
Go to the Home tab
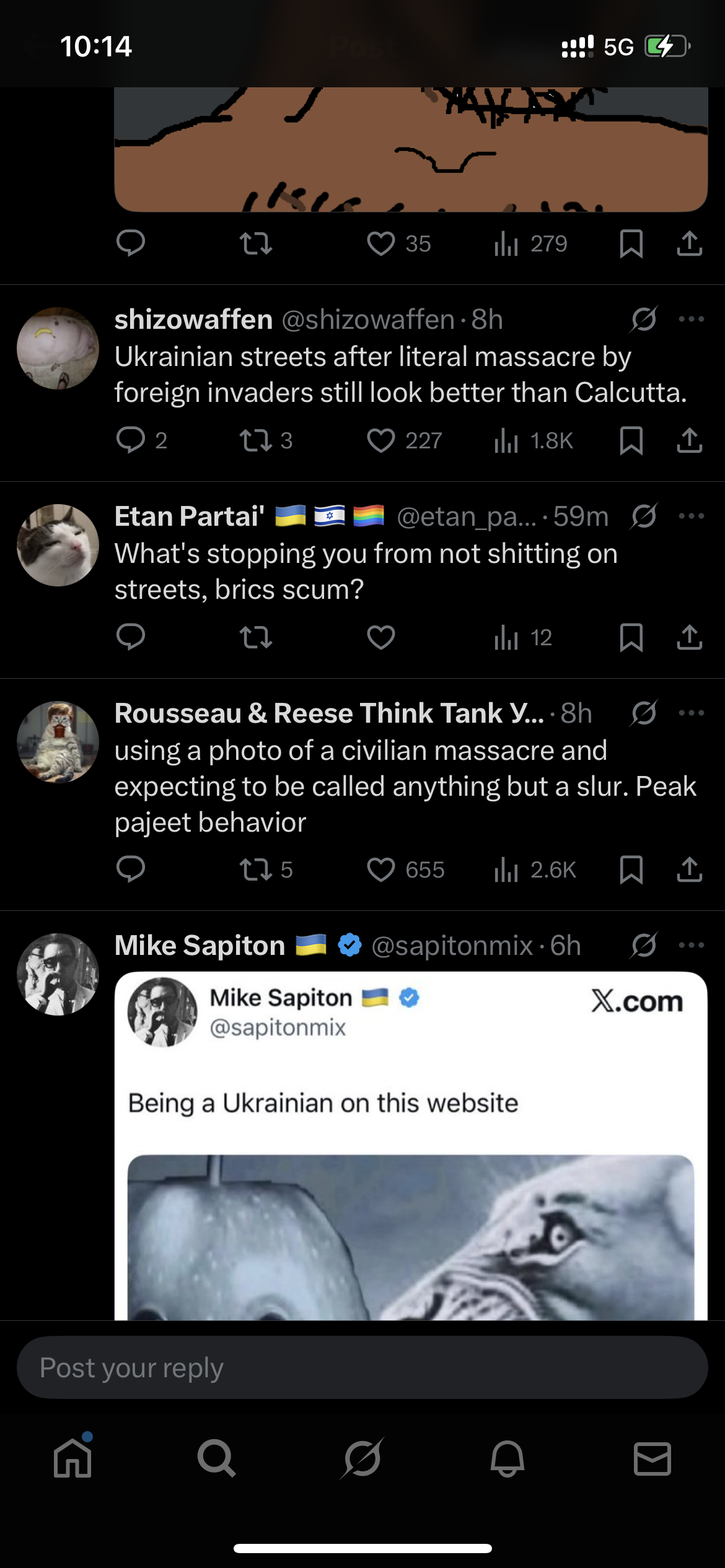72,1458
